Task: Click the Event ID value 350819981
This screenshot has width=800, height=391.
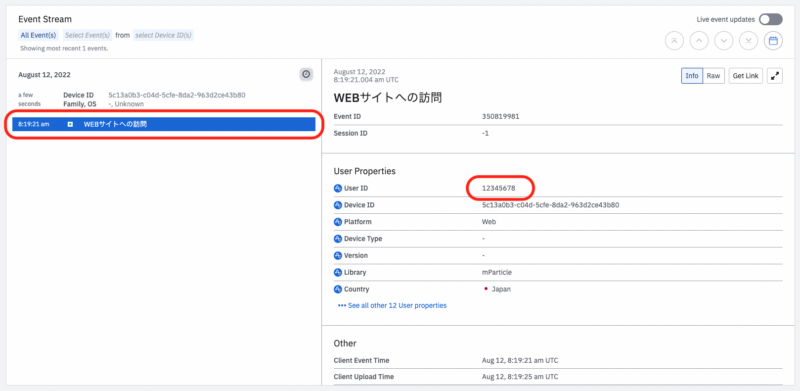Action: coord(501,116)
